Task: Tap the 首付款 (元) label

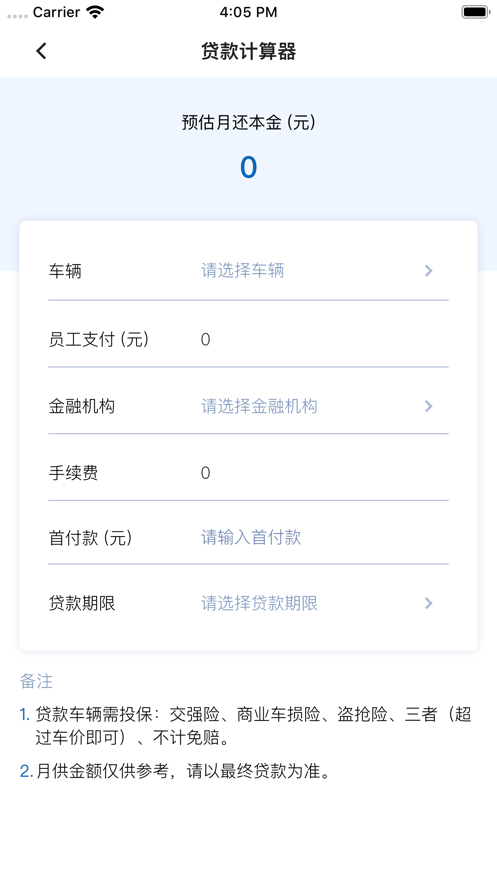Action: tap(90, 537)
